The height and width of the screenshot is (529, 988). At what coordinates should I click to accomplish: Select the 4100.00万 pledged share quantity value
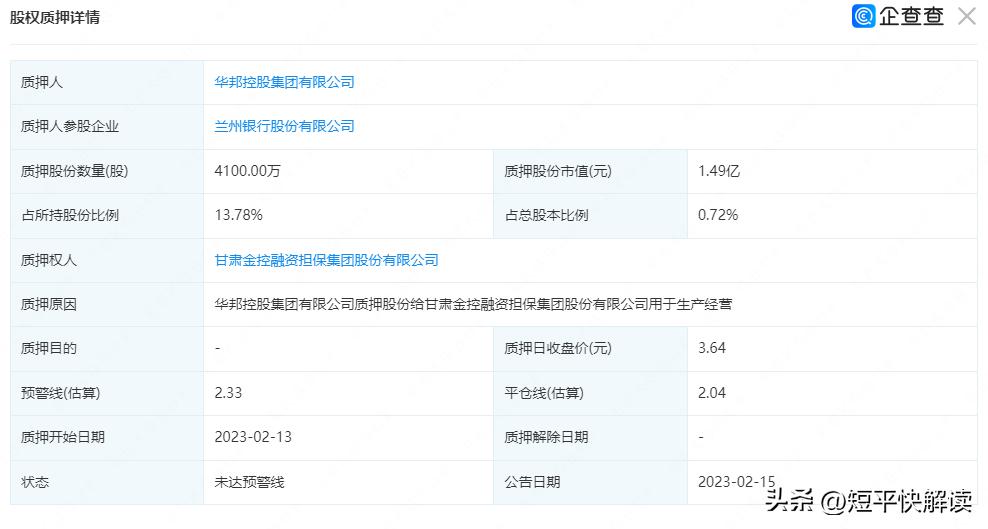click(247, 171)
